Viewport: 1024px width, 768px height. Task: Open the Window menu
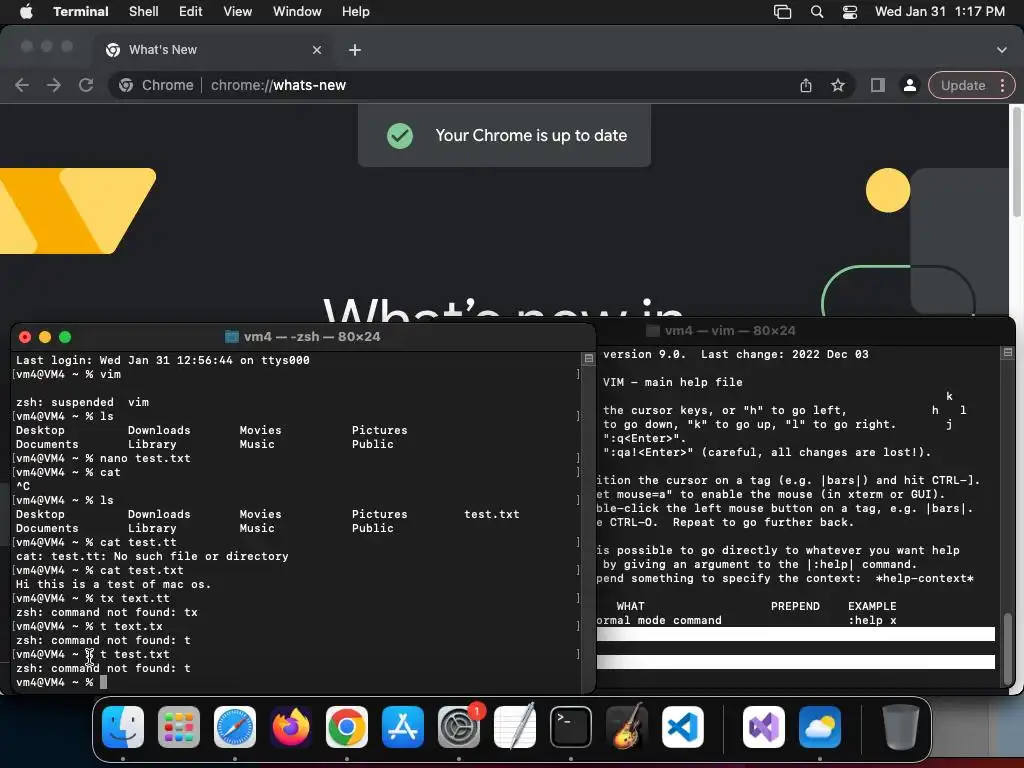tap(296, 12)
